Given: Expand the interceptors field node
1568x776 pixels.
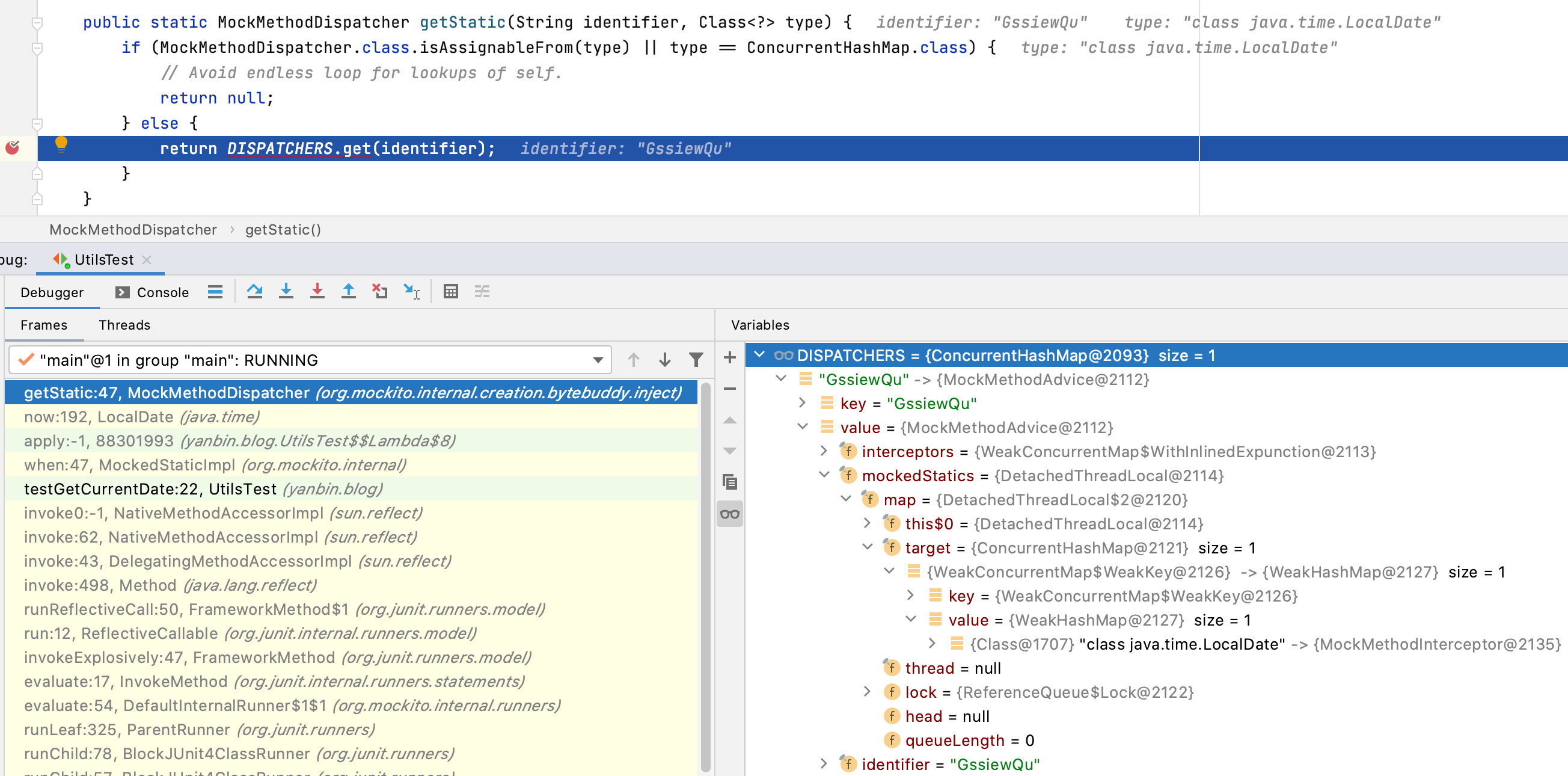Looking at the screenshot, I should [824, 451].
